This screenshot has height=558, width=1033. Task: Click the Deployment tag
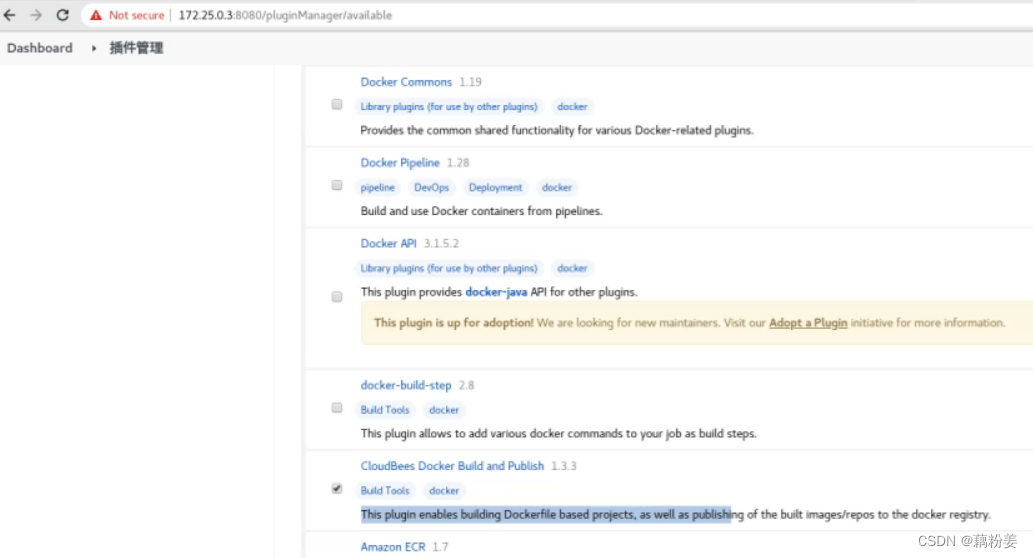tap(495, 187)
